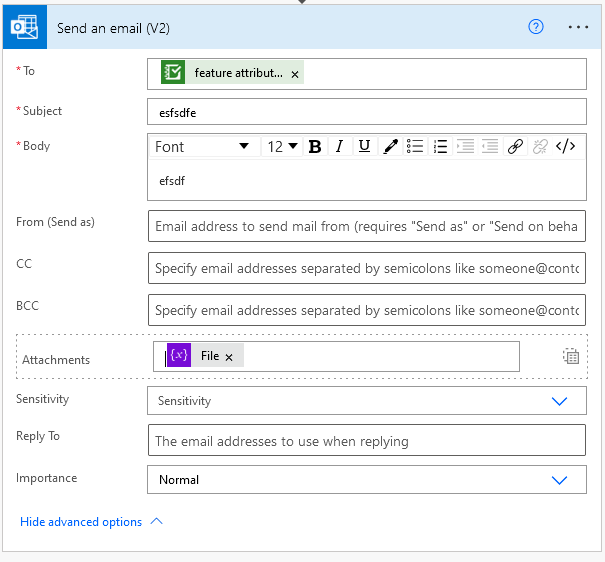Toggle bold formatting in Body toolbar
This screenshot has height=562, width=605.
[x=315, y=147]
